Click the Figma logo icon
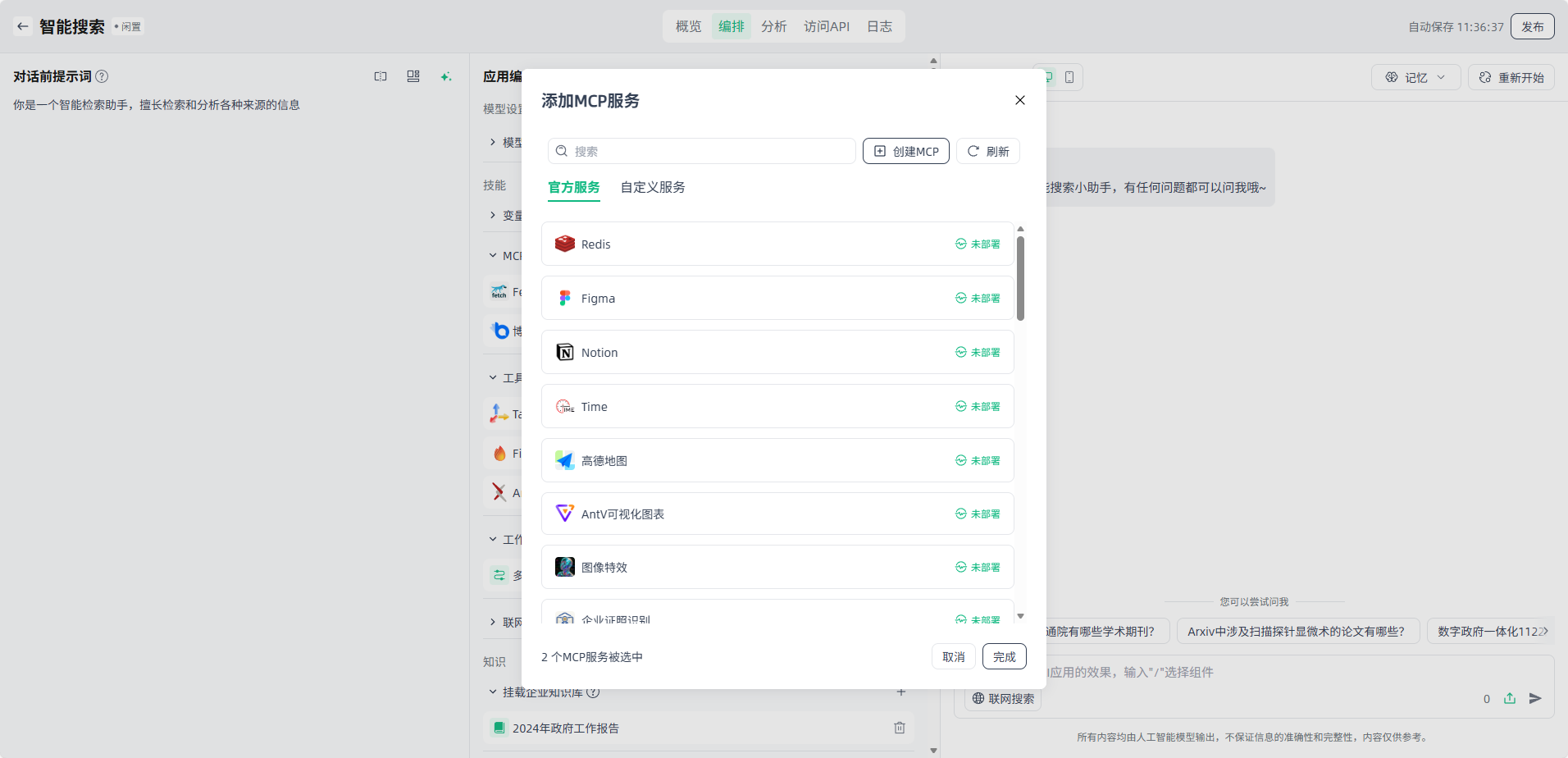The height and width of the screenshot is (758, 1568). coord(564,298)
